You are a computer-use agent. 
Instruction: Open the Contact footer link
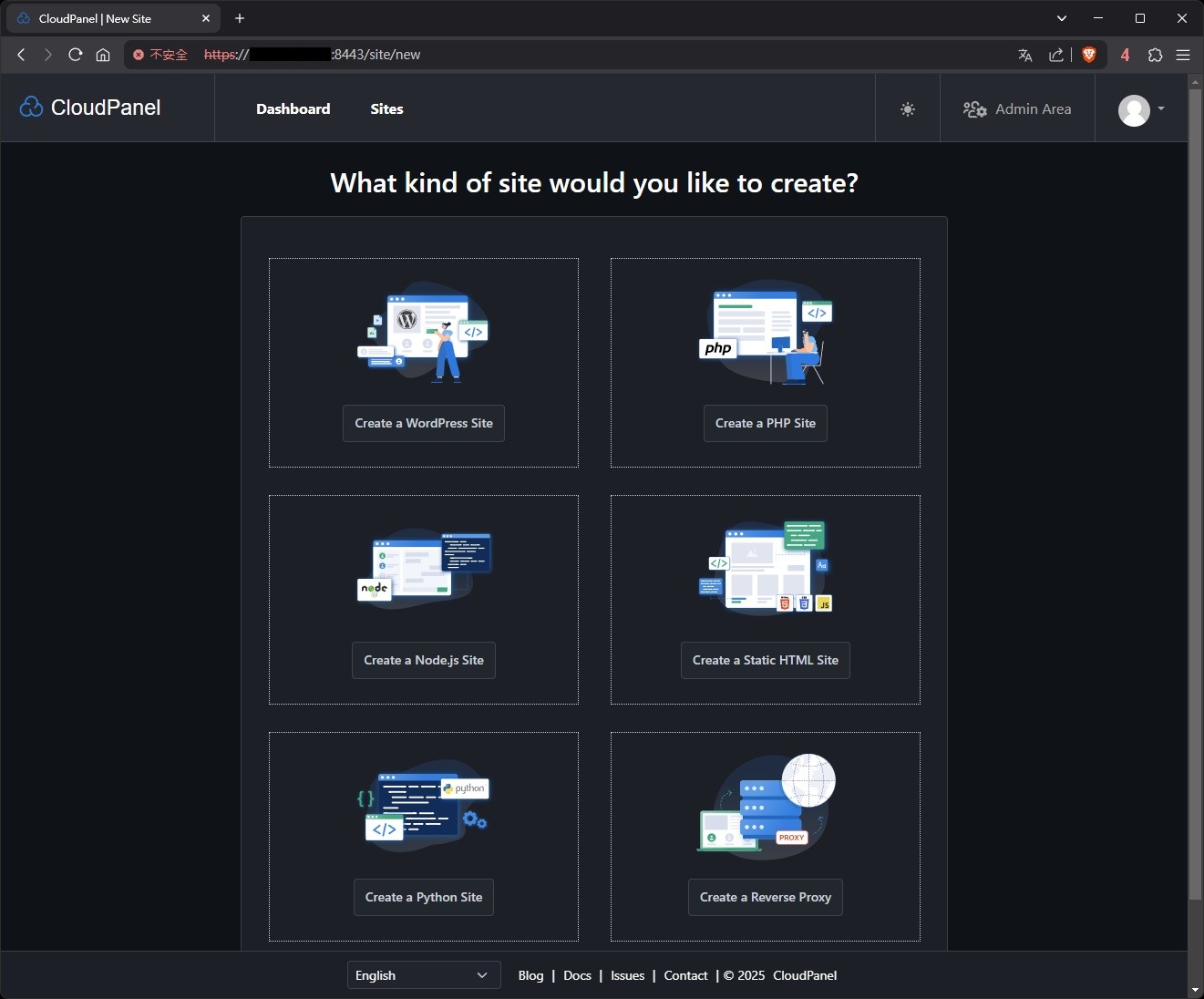(685, 975)
